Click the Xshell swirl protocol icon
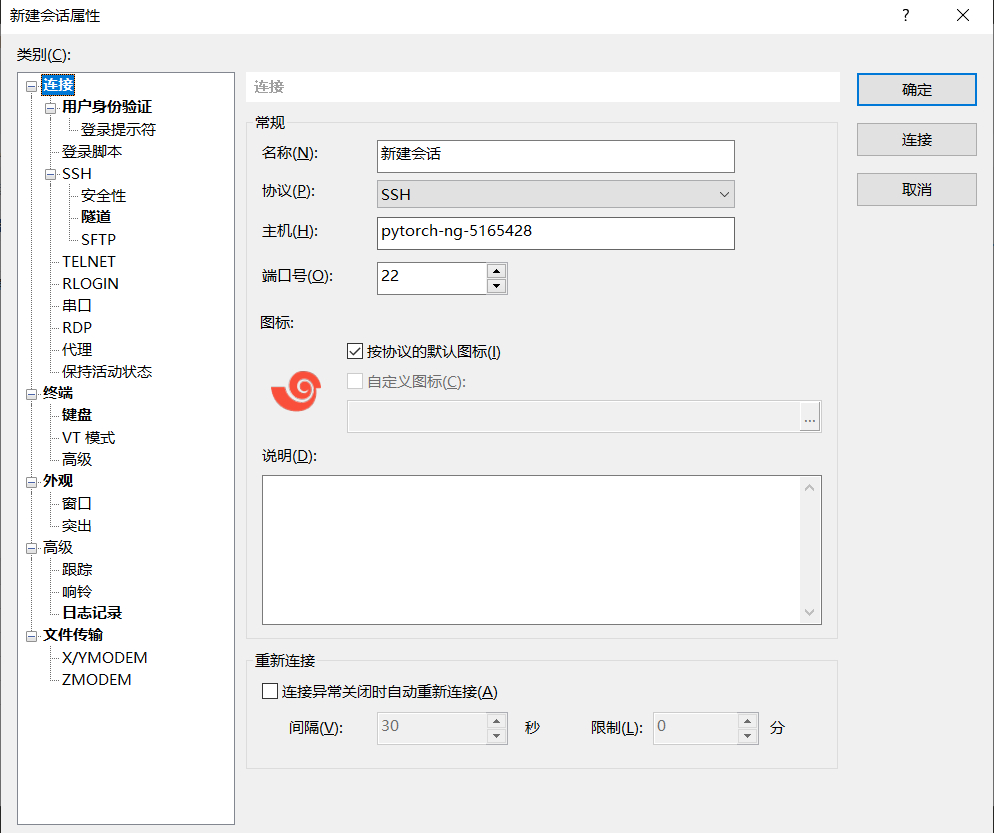Image resolution: width=994 pixels, height=833 pixels. (x=296, y=391)
